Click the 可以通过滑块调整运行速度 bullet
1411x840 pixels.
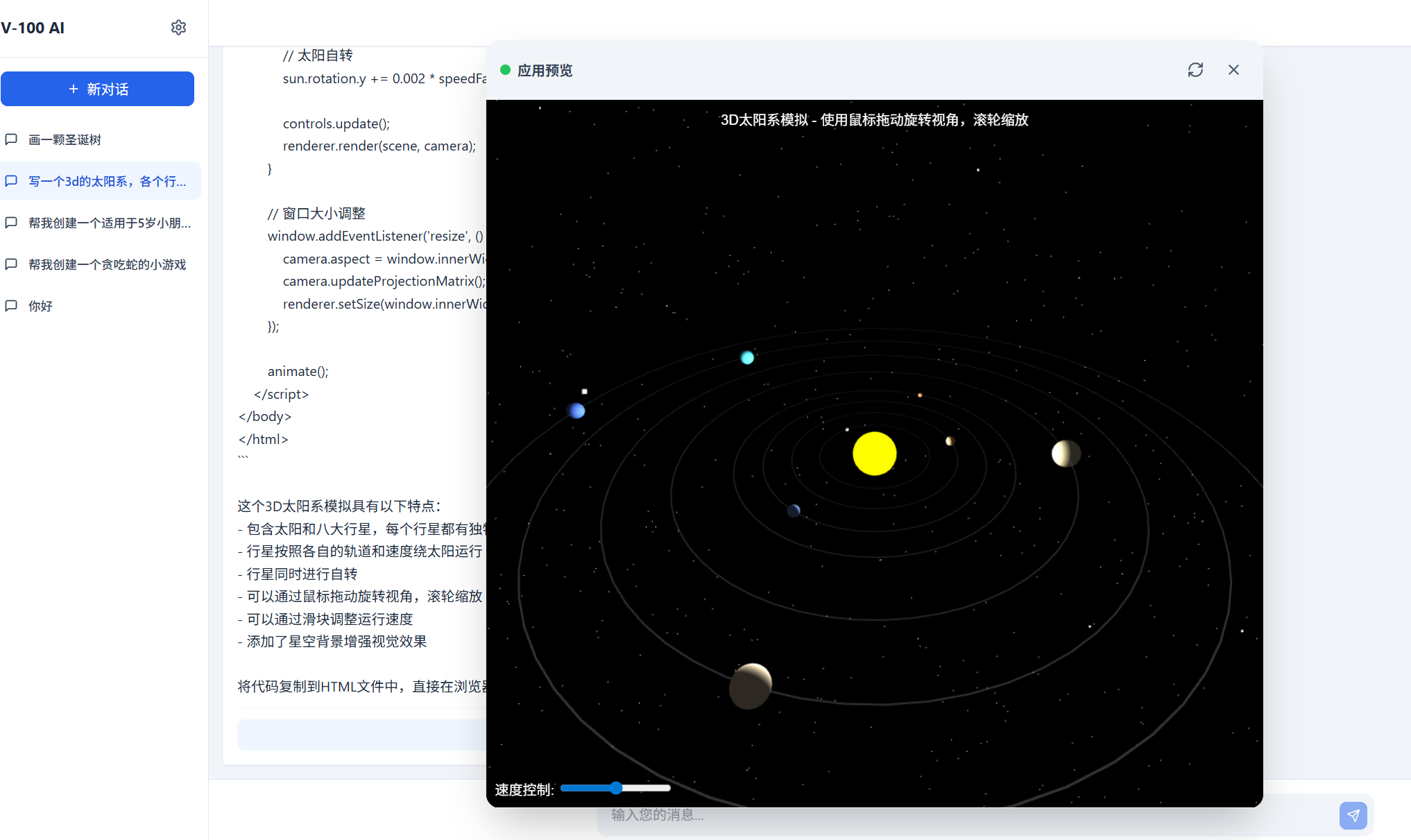tap(325, 619)
